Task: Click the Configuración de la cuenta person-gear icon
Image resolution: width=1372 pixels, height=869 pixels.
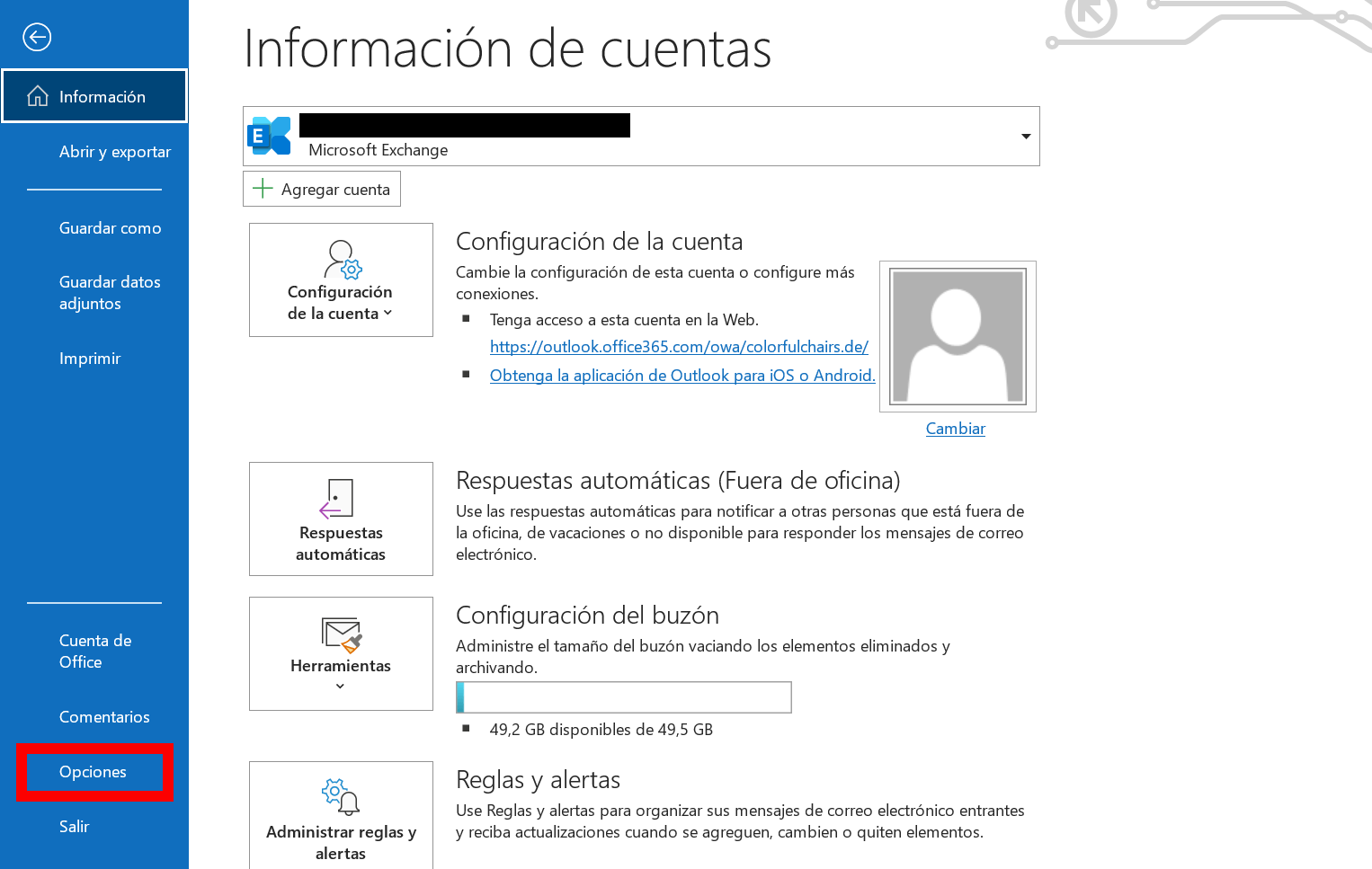Action: tap(342, 260)
